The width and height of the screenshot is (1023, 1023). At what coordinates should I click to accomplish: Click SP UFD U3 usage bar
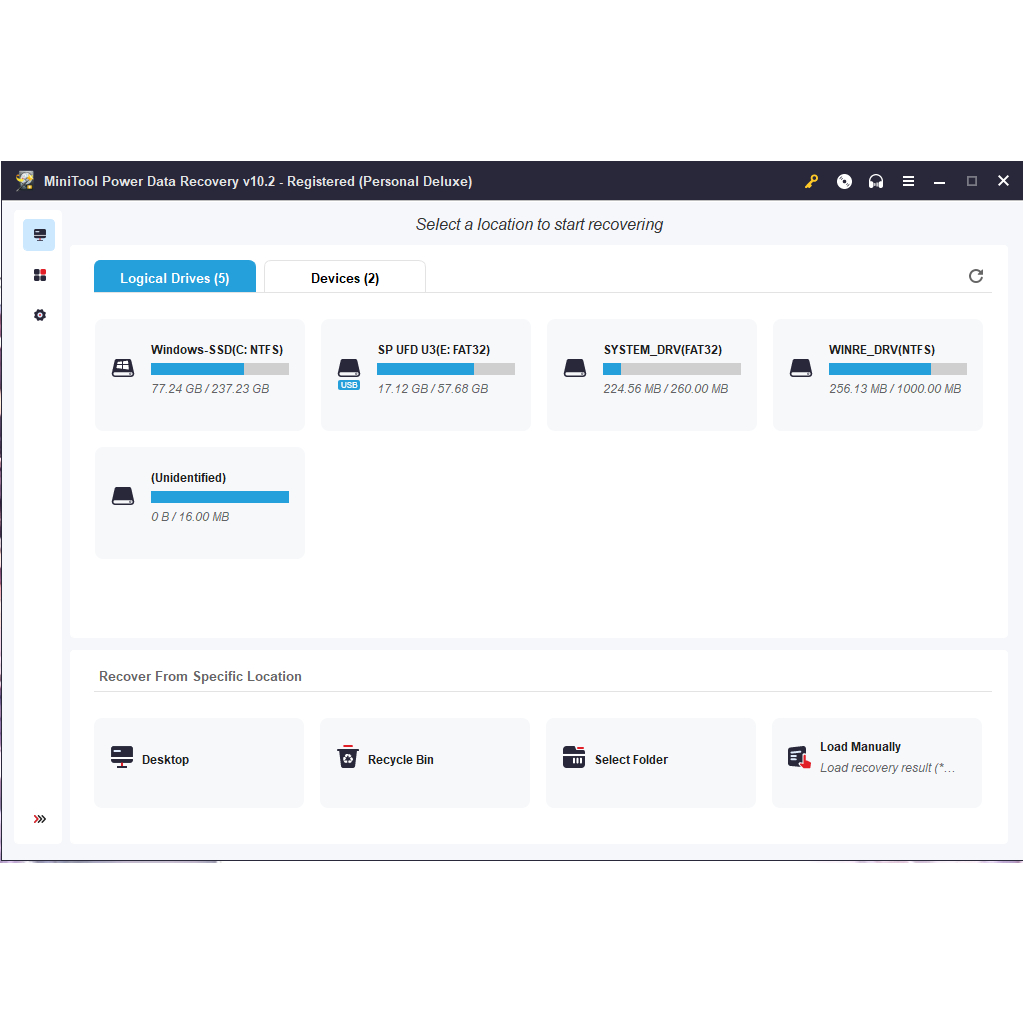(x=446, y=369)
